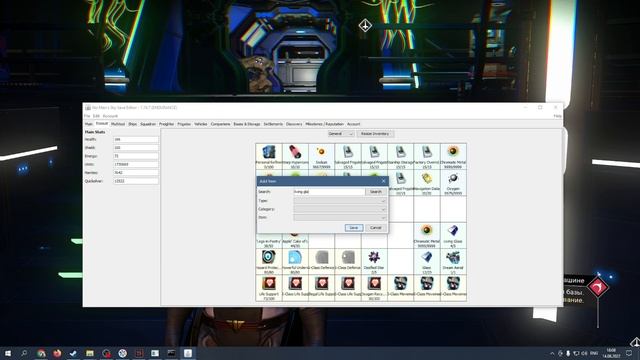The height and width of the screenshot is (360, 640).
Task: Click the Search button in Add Item
Action: pyautogui.click(x=376, y=192)
